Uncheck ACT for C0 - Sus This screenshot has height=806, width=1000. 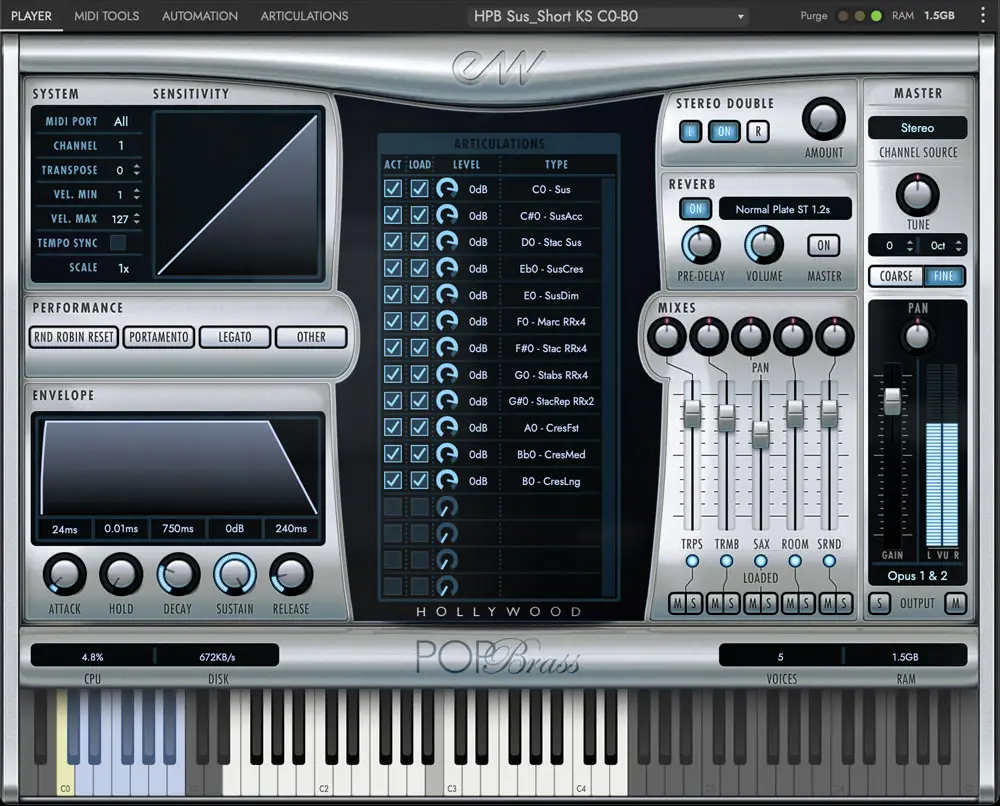pyautogui.click(x=393, y=189)
